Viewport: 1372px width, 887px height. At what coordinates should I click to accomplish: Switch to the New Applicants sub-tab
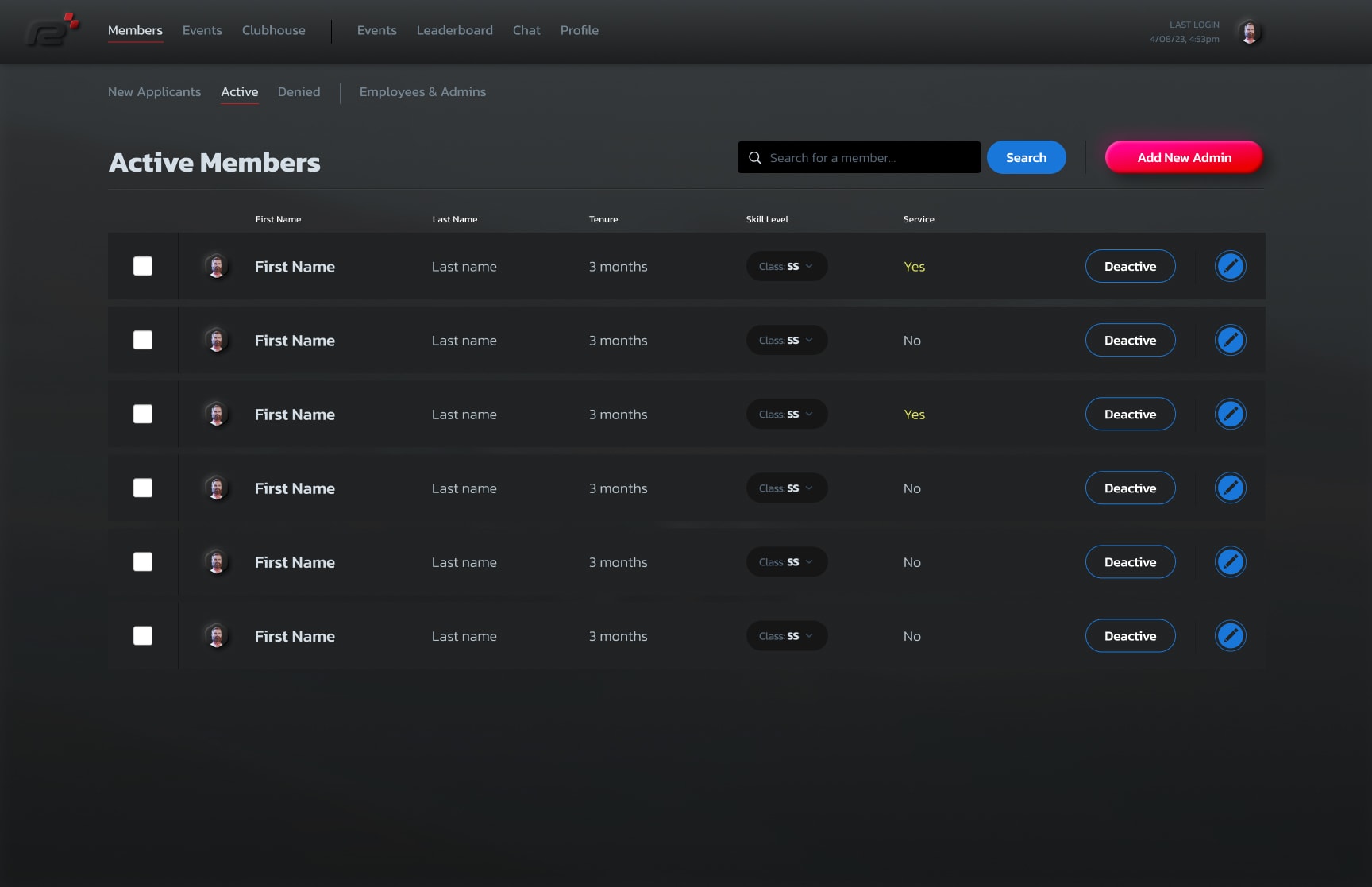coord(155,91)
